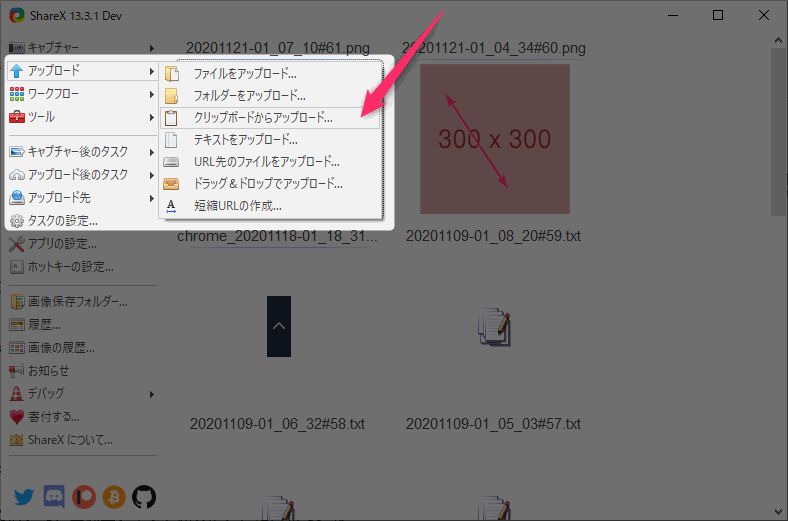The width and height of the screenshot is (788, 521).
Task: Open the GitHub icon
Action: 144,497
